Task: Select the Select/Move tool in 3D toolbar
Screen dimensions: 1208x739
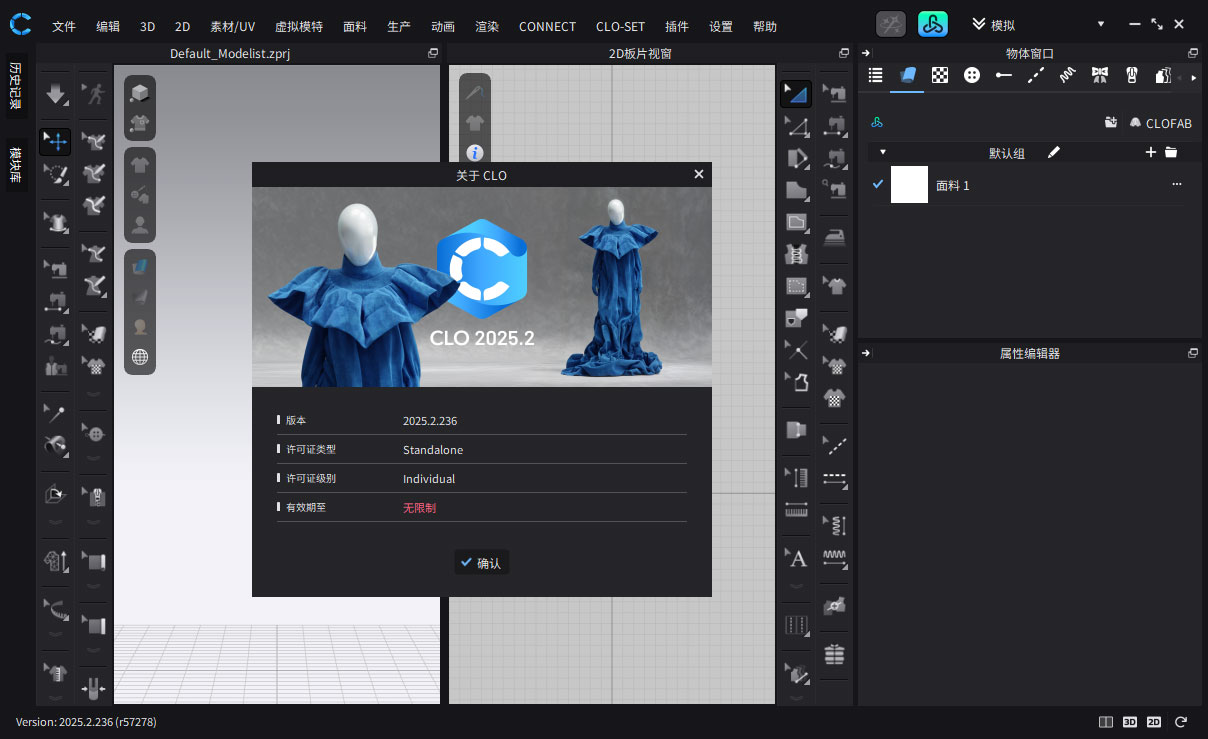Action: point(55,142)
